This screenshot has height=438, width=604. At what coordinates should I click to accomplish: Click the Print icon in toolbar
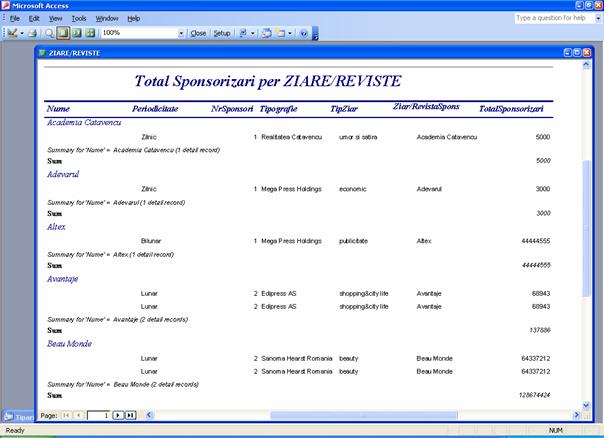[33, 33]
